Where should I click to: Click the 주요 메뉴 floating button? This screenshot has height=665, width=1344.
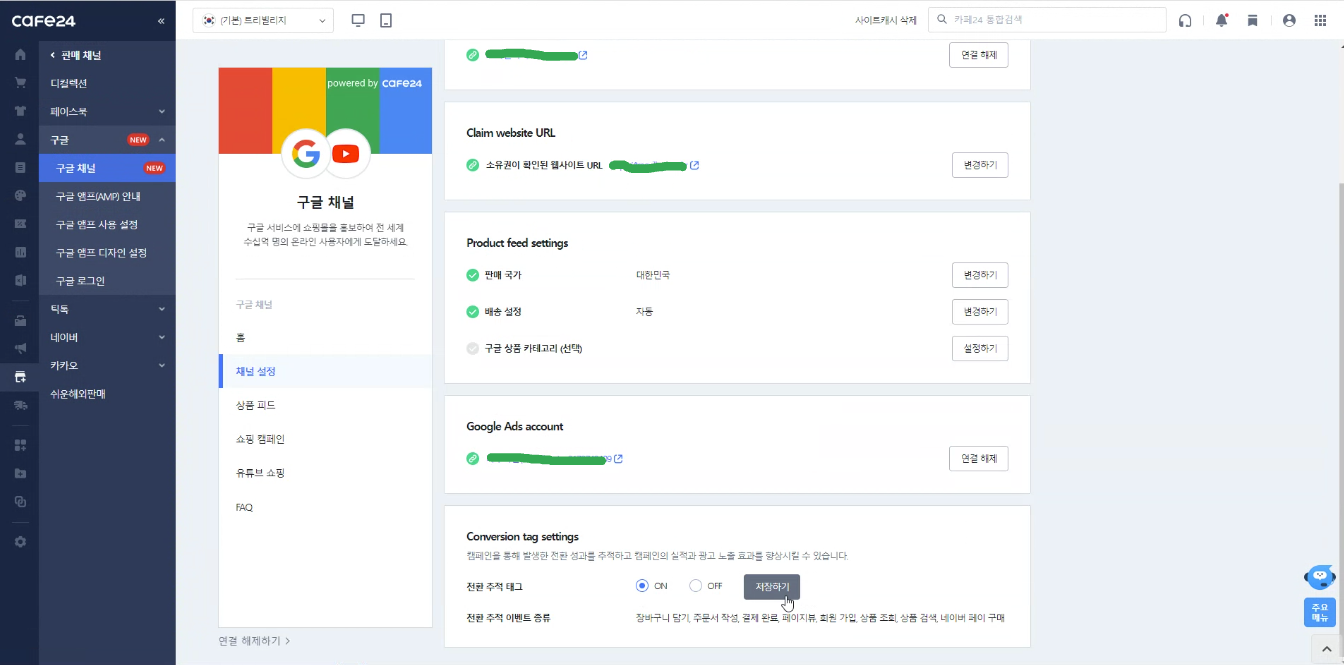tap(1320, 612)
